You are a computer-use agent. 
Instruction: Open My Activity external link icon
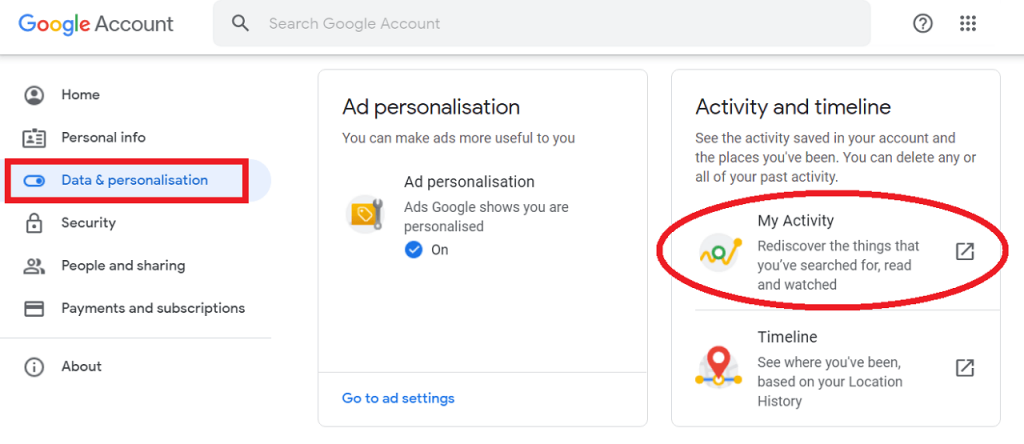pyautogui.click(x=965, y=251)
